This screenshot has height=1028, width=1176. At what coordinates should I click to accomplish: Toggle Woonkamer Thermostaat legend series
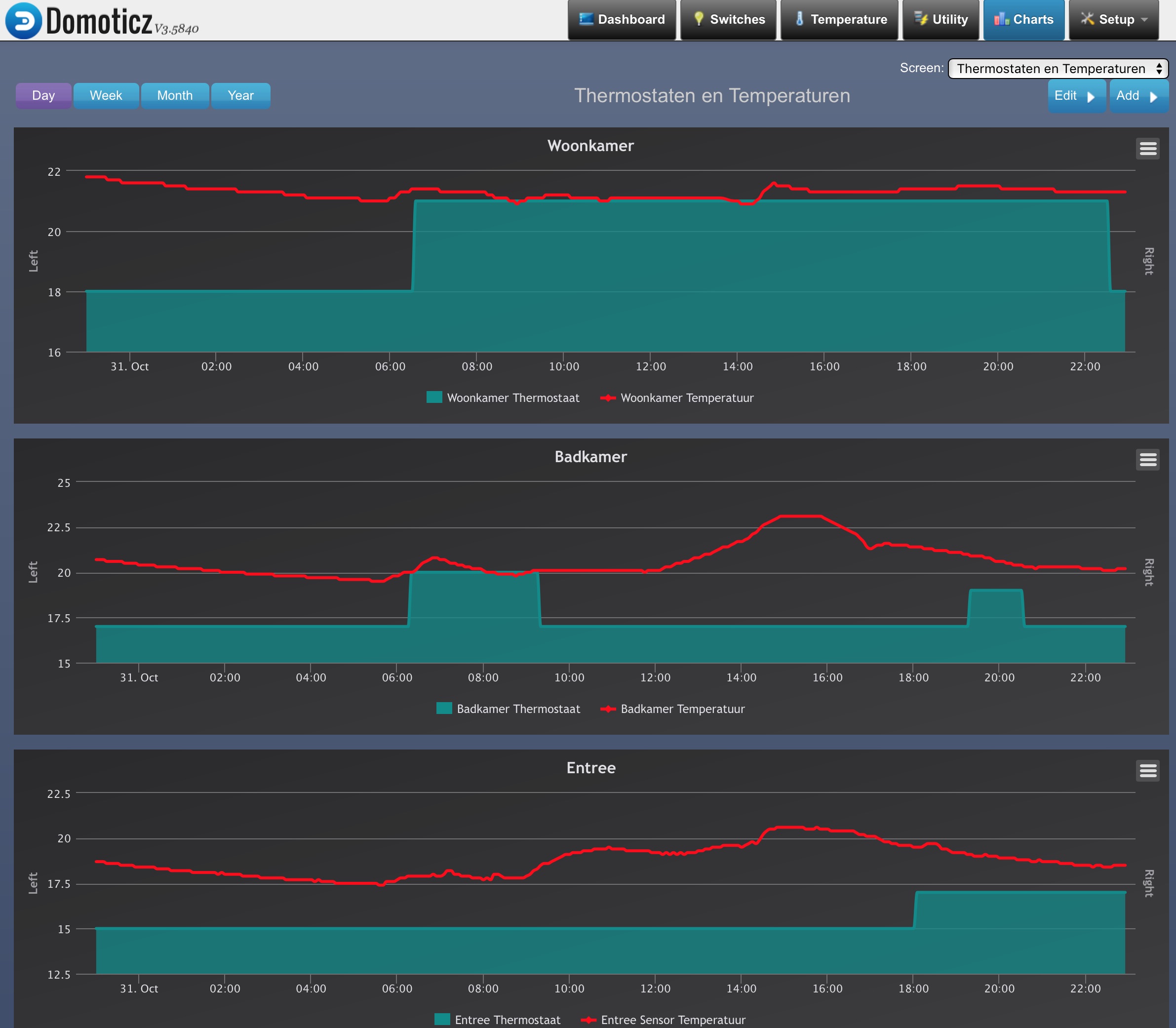[503, 397]
